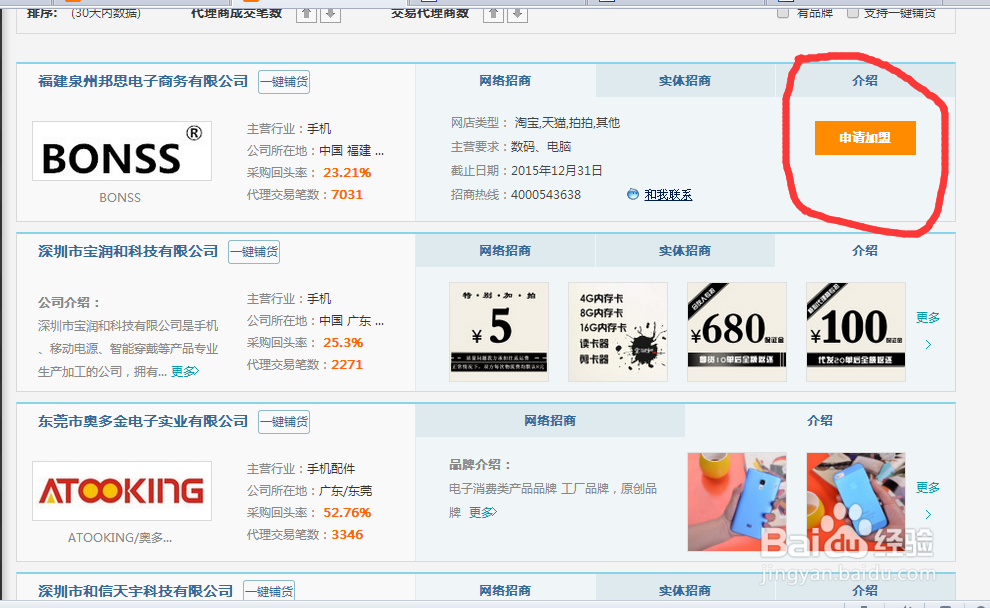990x608 pixels.
Task: Click 采购回头率 value 23.21%
Action: coord(347,172)
